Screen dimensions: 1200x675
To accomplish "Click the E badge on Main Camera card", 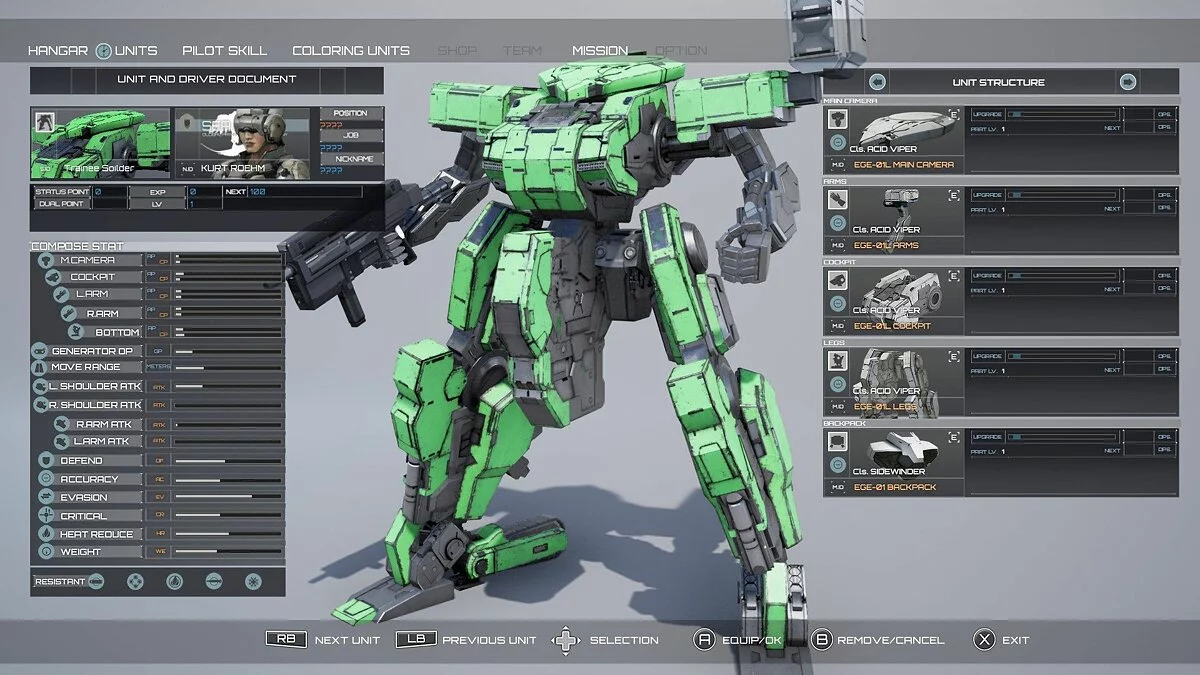I will pos(954,114).
